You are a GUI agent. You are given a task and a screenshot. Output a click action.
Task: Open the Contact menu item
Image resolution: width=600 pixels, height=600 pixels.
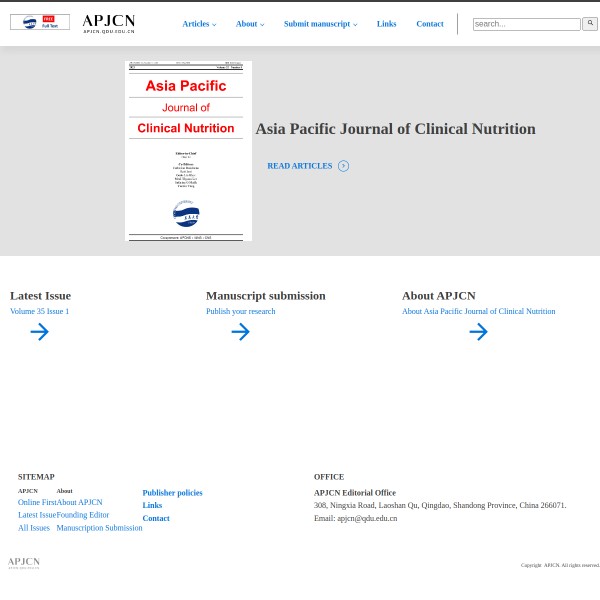430,24
